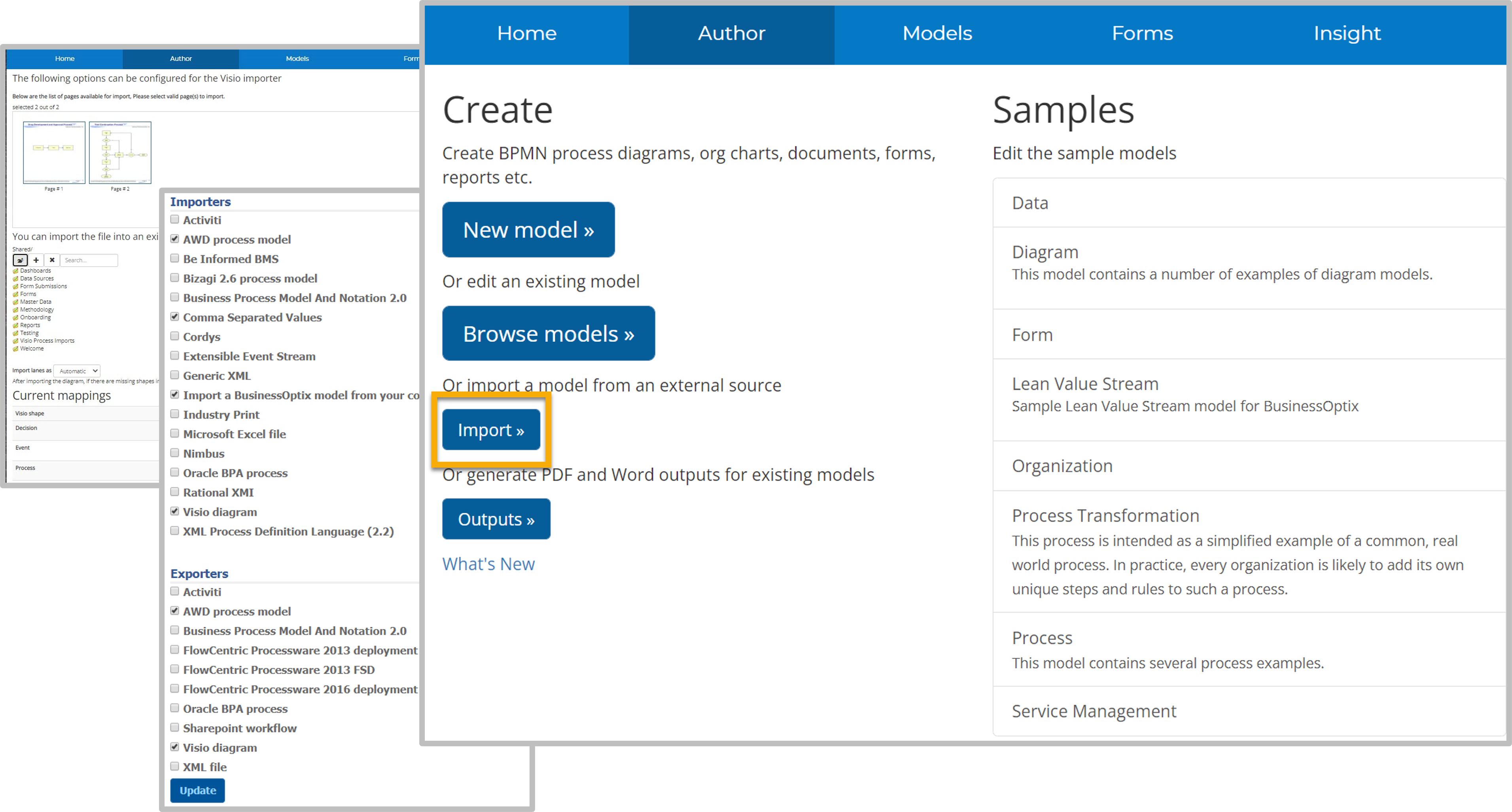1512x812 pixels.
Task: Uncheck Comma Separated Values importer
Action: (174, 317)
